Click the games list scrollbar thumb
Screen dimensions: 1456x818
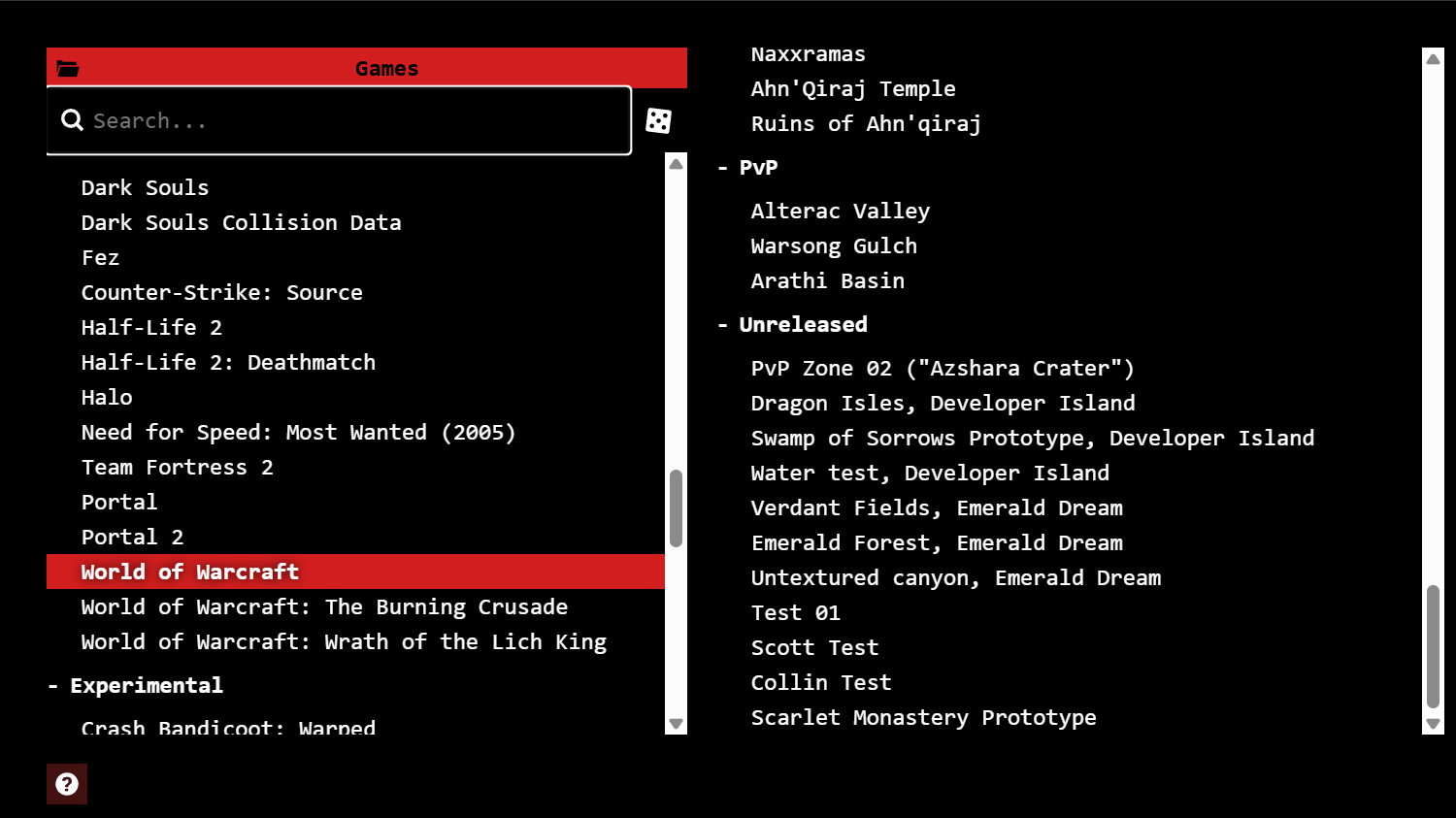tap(677, 508)
